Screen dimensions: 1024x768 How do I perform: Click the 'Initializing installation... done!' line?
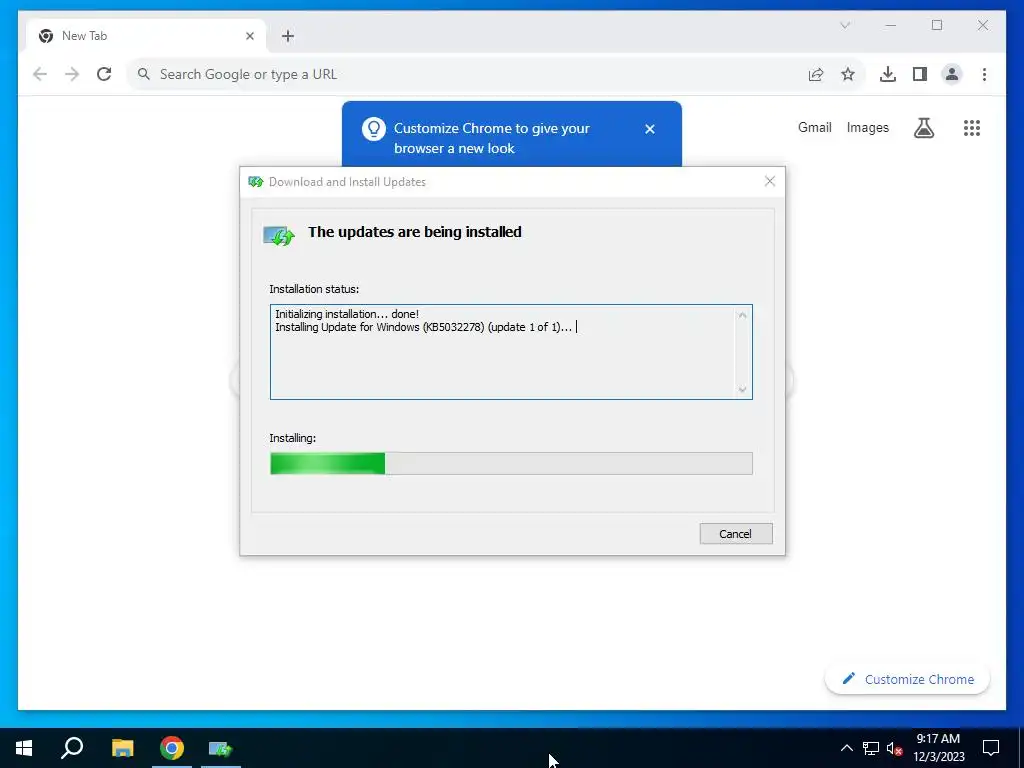coord(347,314)
